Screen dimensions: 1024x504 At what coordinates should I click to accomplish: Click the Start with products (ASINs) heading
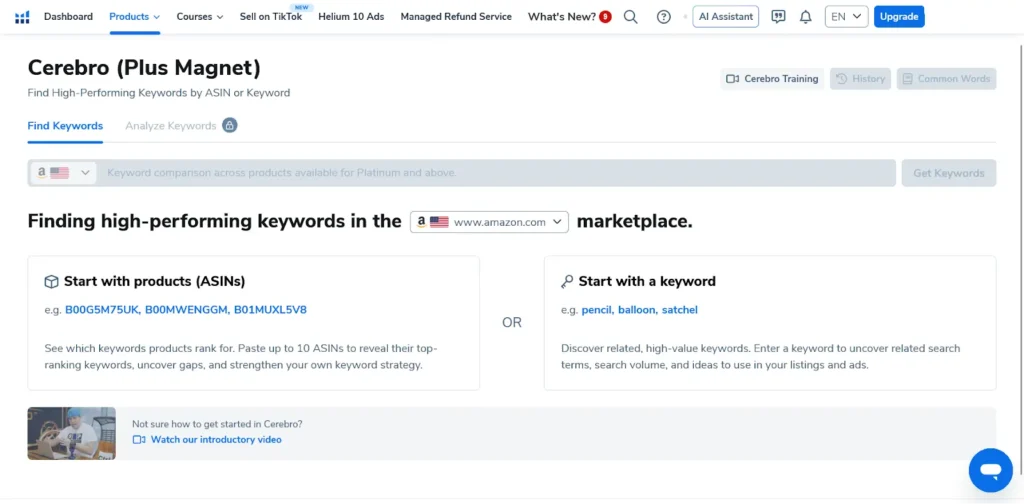tap(155, 281)
